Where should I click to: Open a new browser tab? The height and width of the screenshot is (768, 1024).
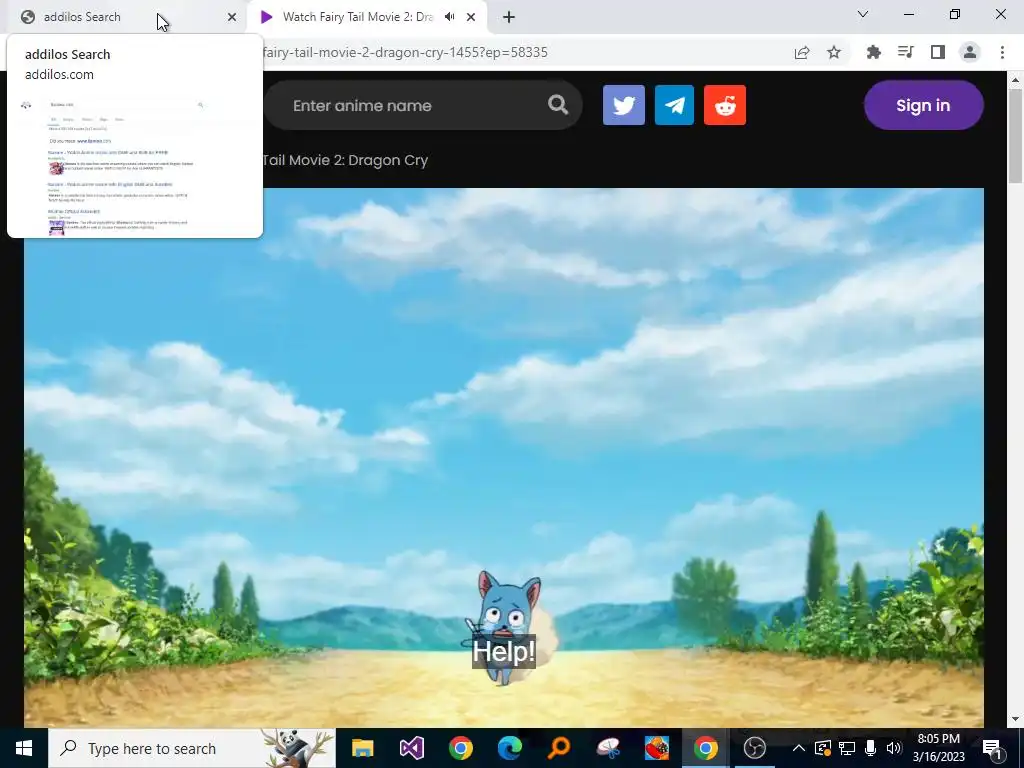pos(509,17)
